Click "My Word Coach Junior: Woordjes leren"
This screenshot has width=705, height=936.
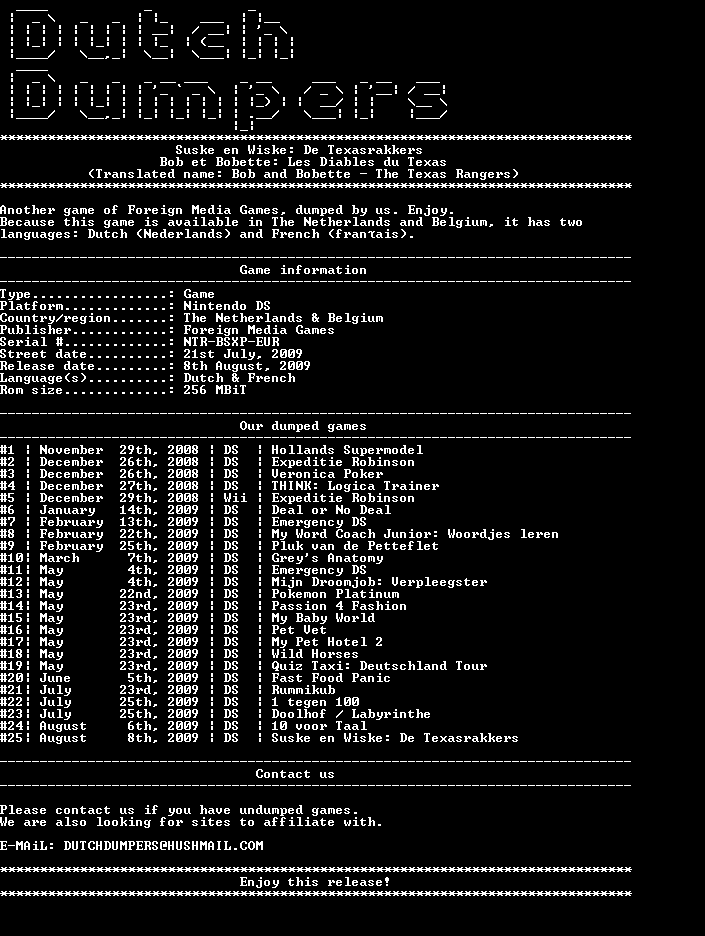point(415,534)
